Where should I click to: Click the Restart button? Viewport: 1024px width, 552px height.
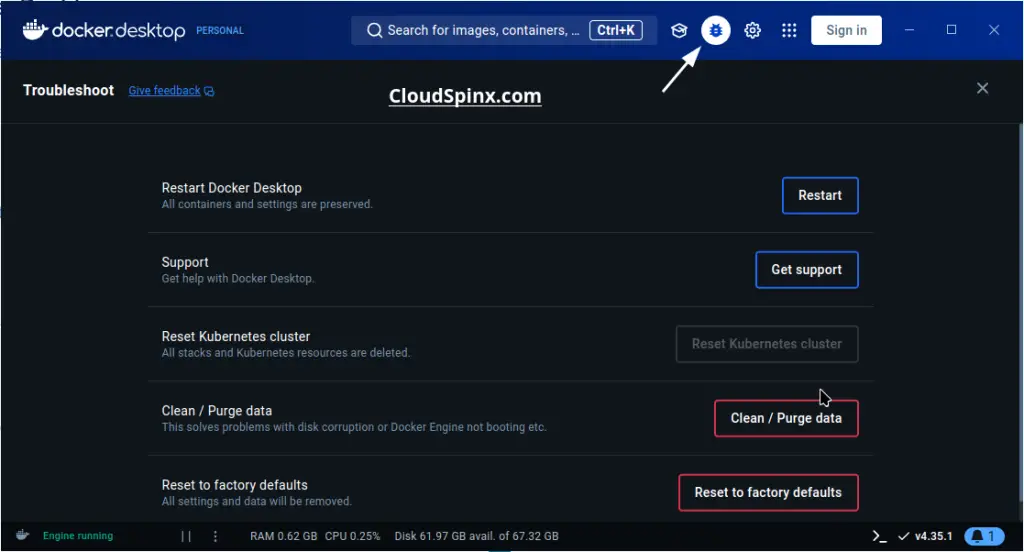tap(820, 195)
